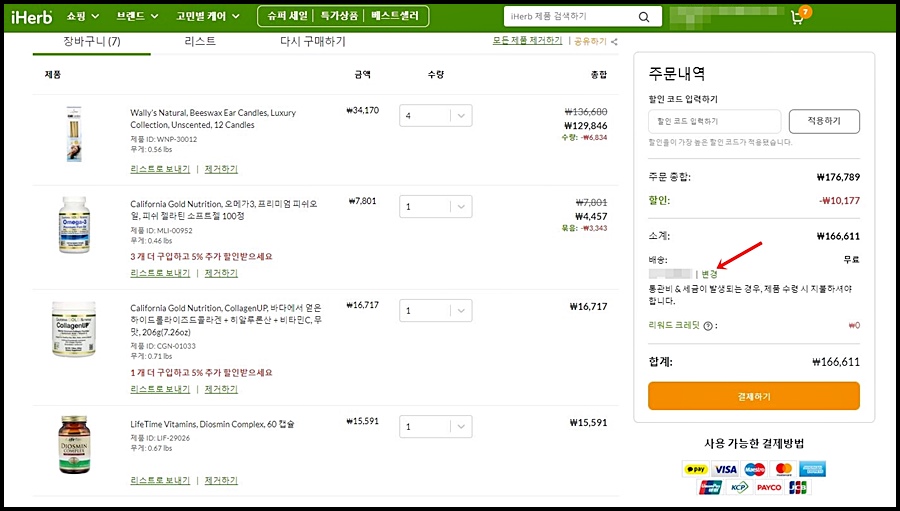Click the 공유하기 link
The width and height of the screenshot is (900, 511).
(x=590, y=41)
